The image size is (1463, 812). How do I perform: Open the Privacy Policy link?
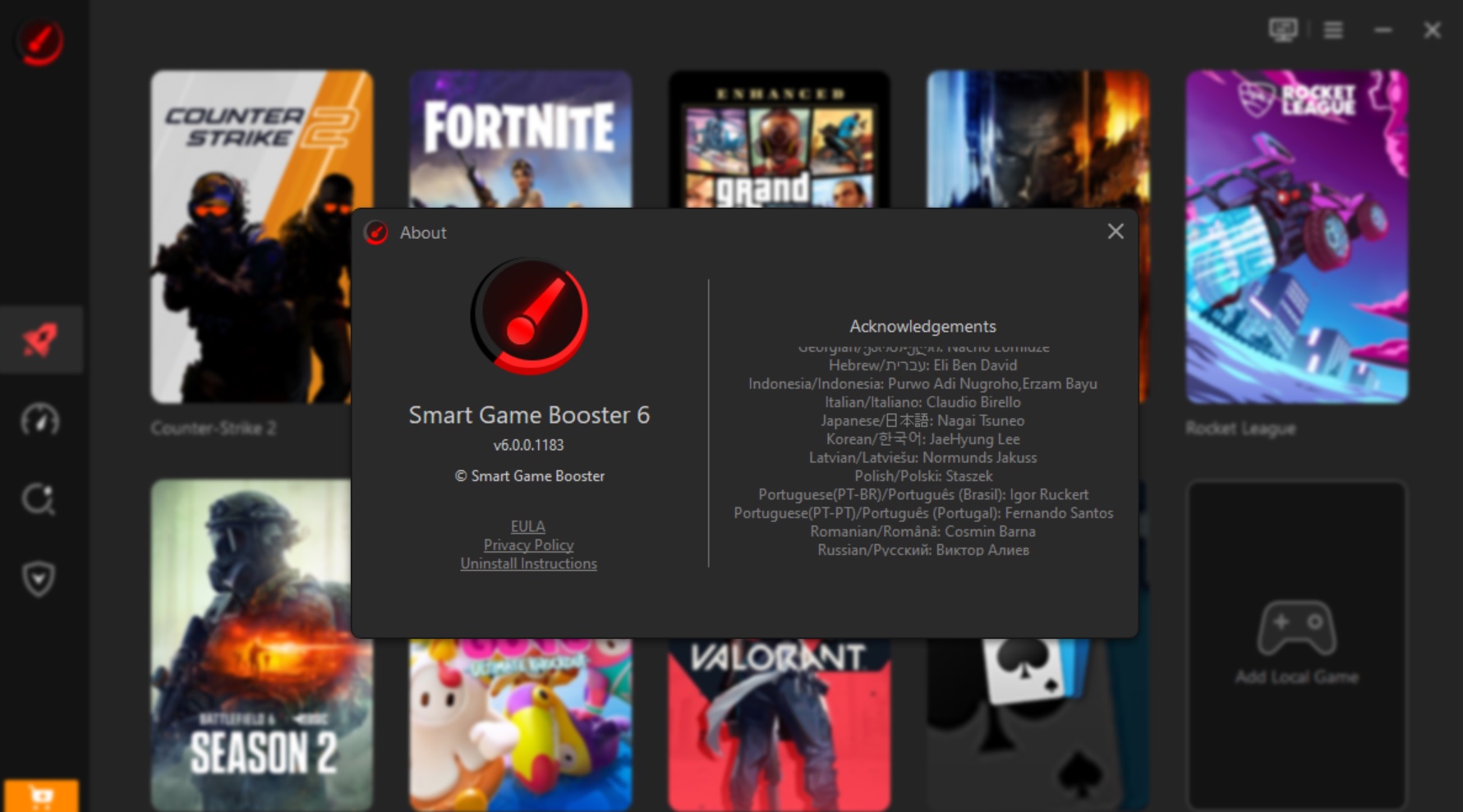(x=528, y=545)
